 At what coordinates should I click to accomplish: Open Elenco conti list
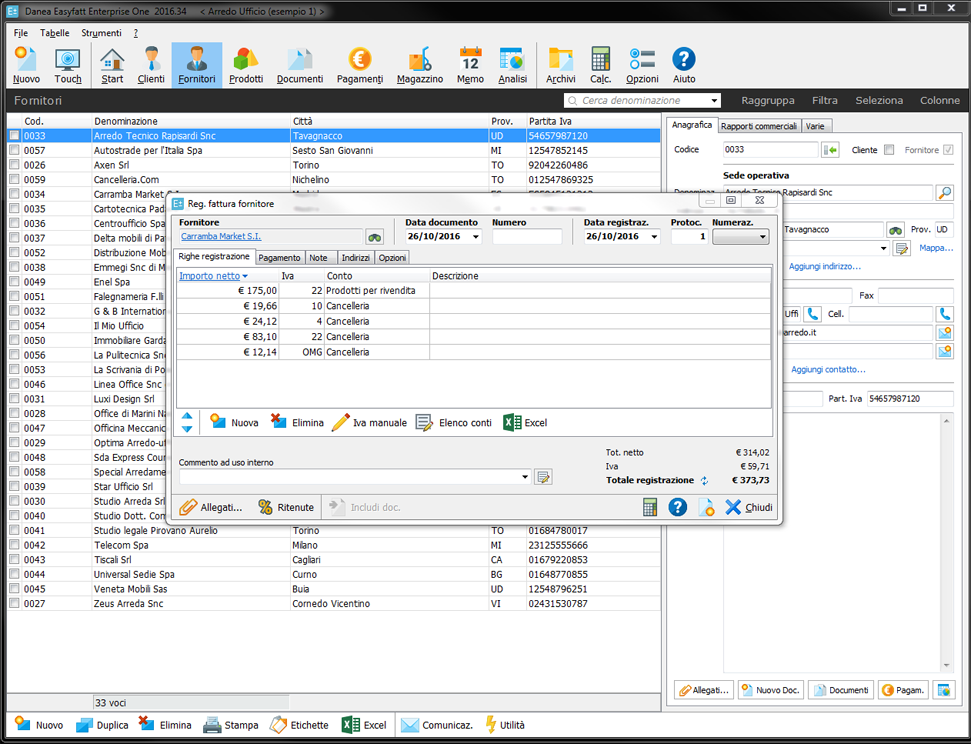coord(454,422)
